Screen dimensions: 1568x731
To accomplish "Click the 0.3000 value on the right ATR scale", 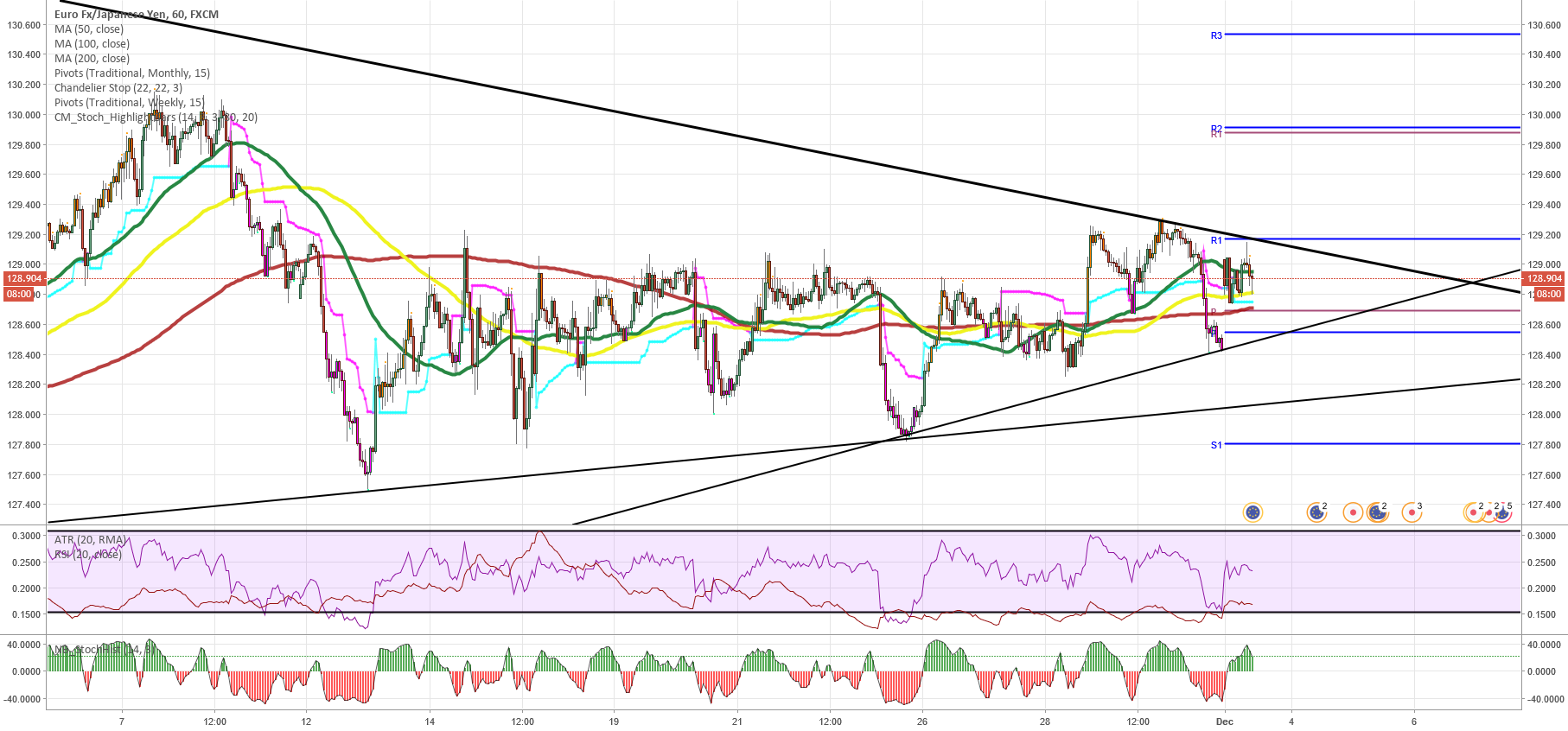I will pos(1541,536).
